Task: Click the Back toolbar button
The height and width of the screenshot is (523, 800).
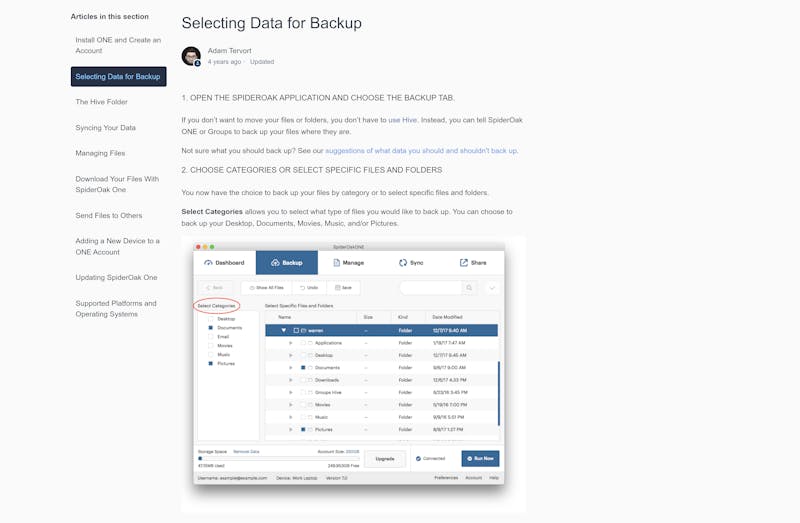Action: pyautogui.click(x=215, y=288)
